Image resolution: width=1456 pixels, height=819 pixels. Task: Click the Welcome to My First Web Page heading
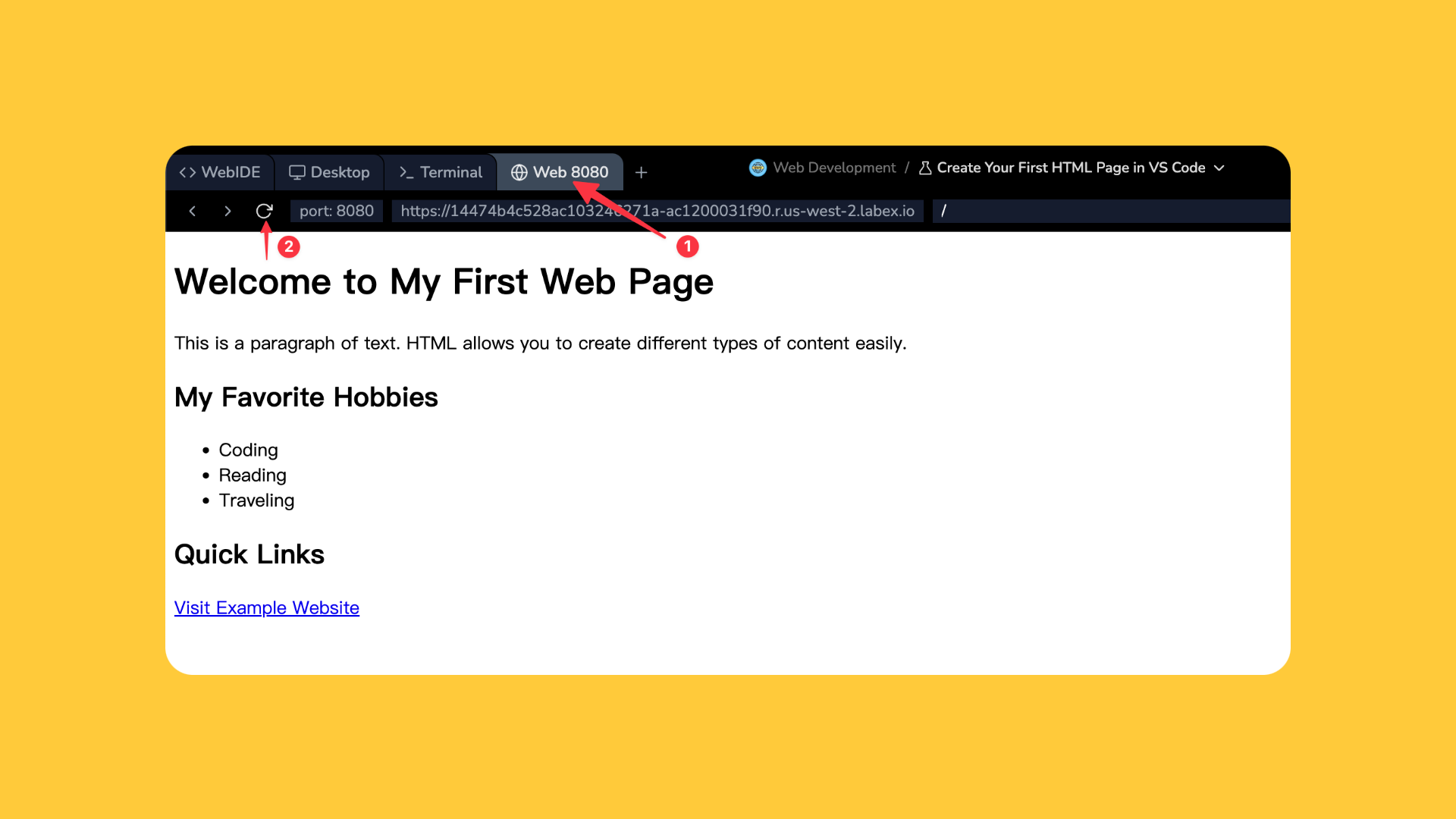click(444, 282)
